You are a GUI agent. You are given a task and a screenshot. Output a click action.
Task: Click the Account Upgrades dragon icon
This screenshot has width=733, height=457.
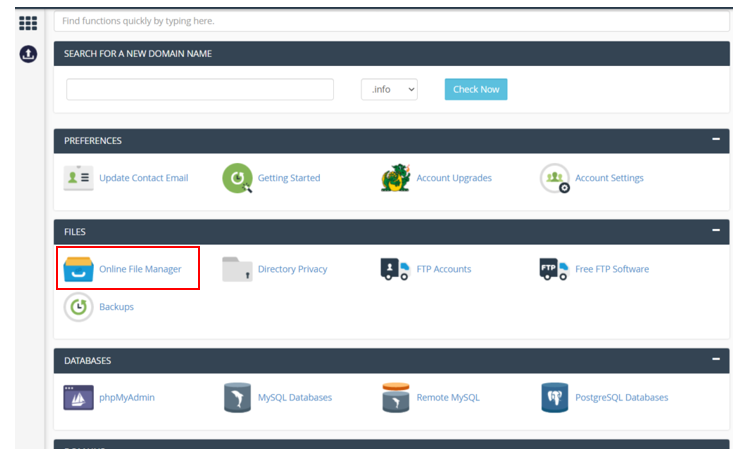[395, 178]
